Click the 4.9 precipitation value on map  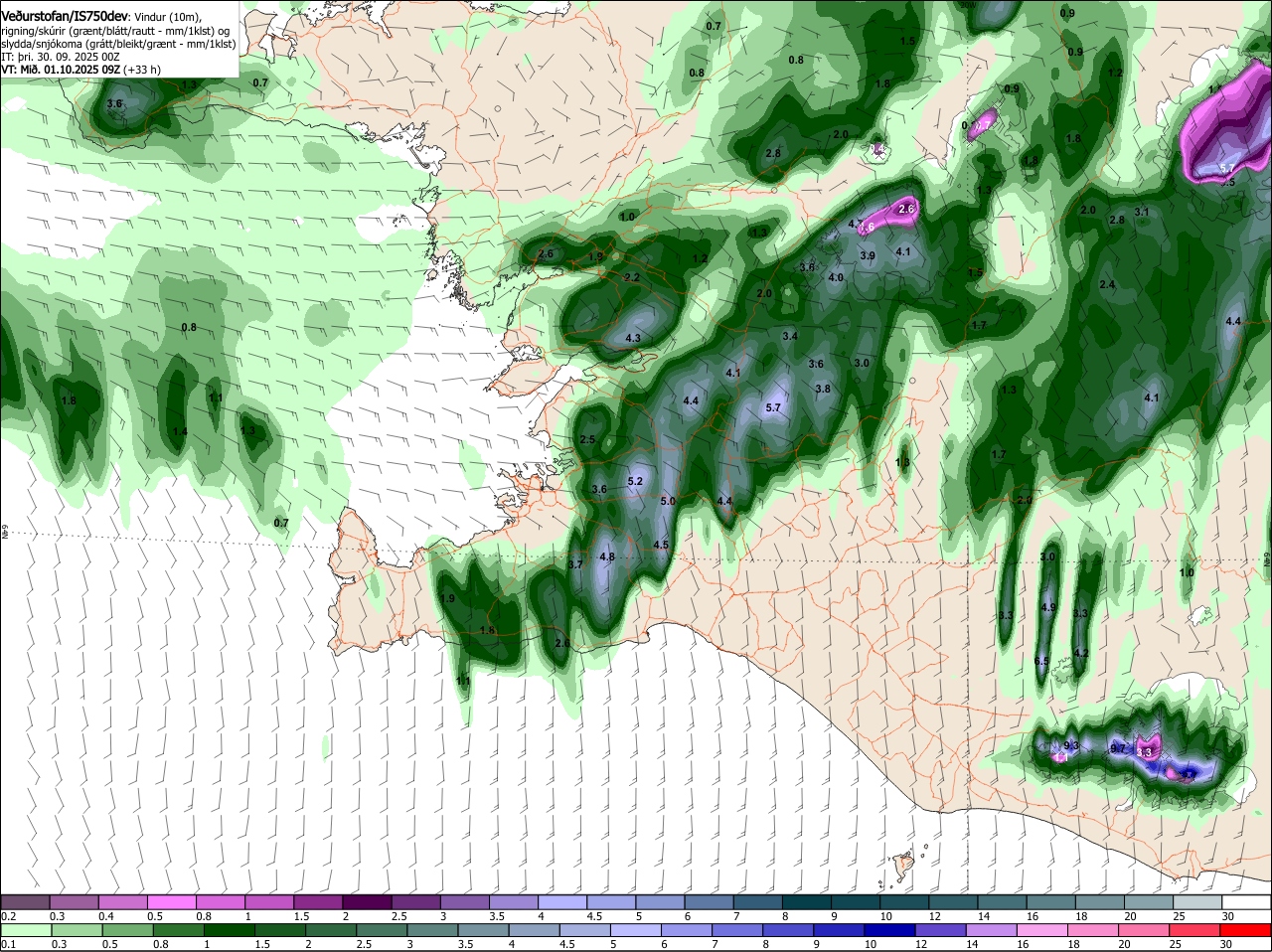coord(1047,607)
